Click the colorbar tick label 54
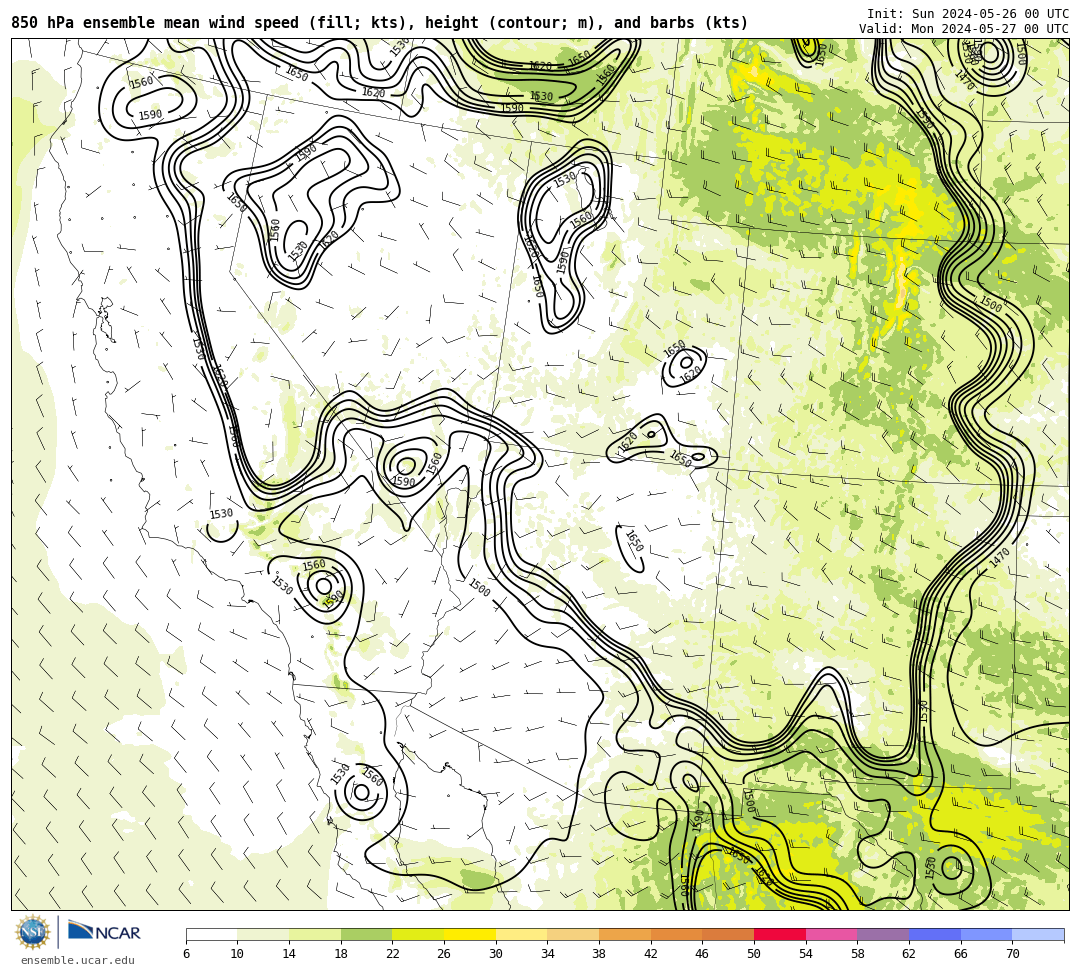 (805, 954)
